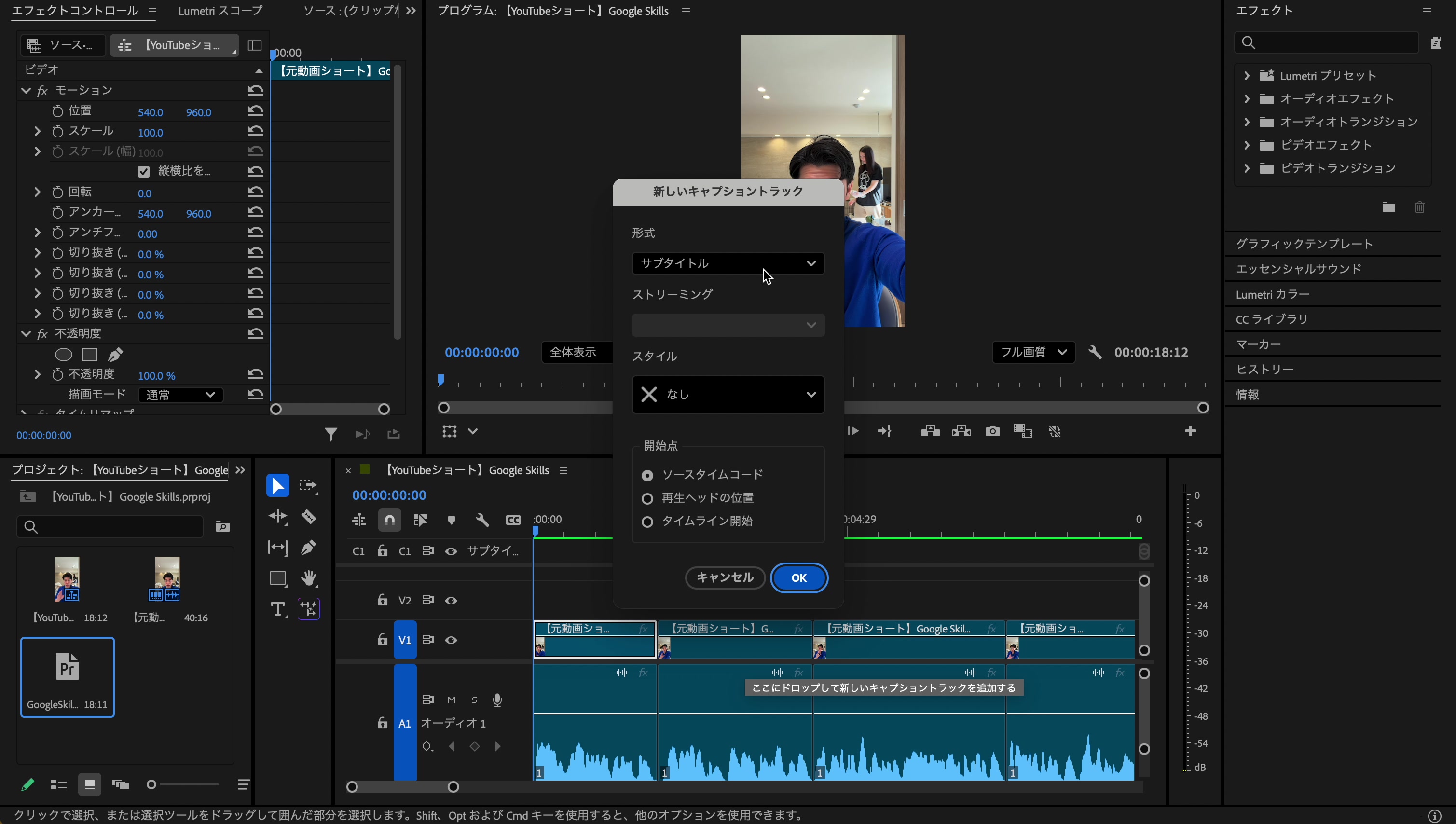
Task: Open the 形式 サブタイトル dropdown
Action: click(728, 263)
